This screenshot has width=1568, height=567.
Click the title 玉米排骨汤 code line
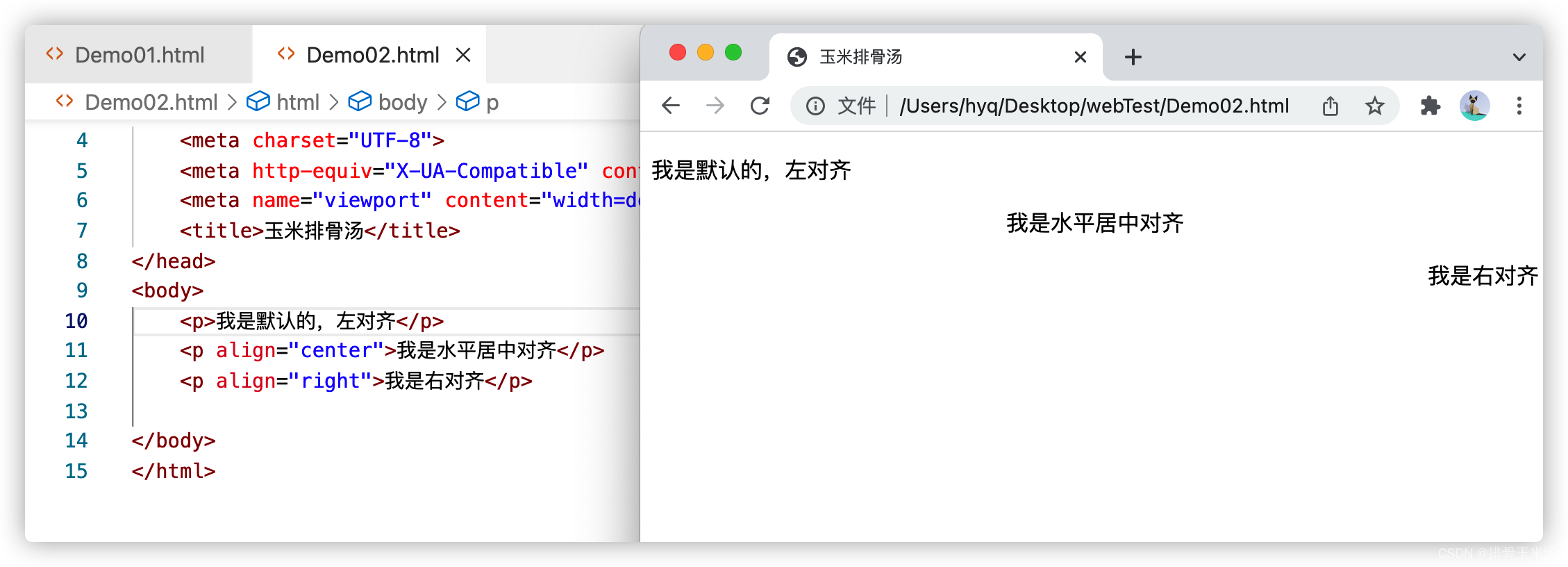pos(319,231)
